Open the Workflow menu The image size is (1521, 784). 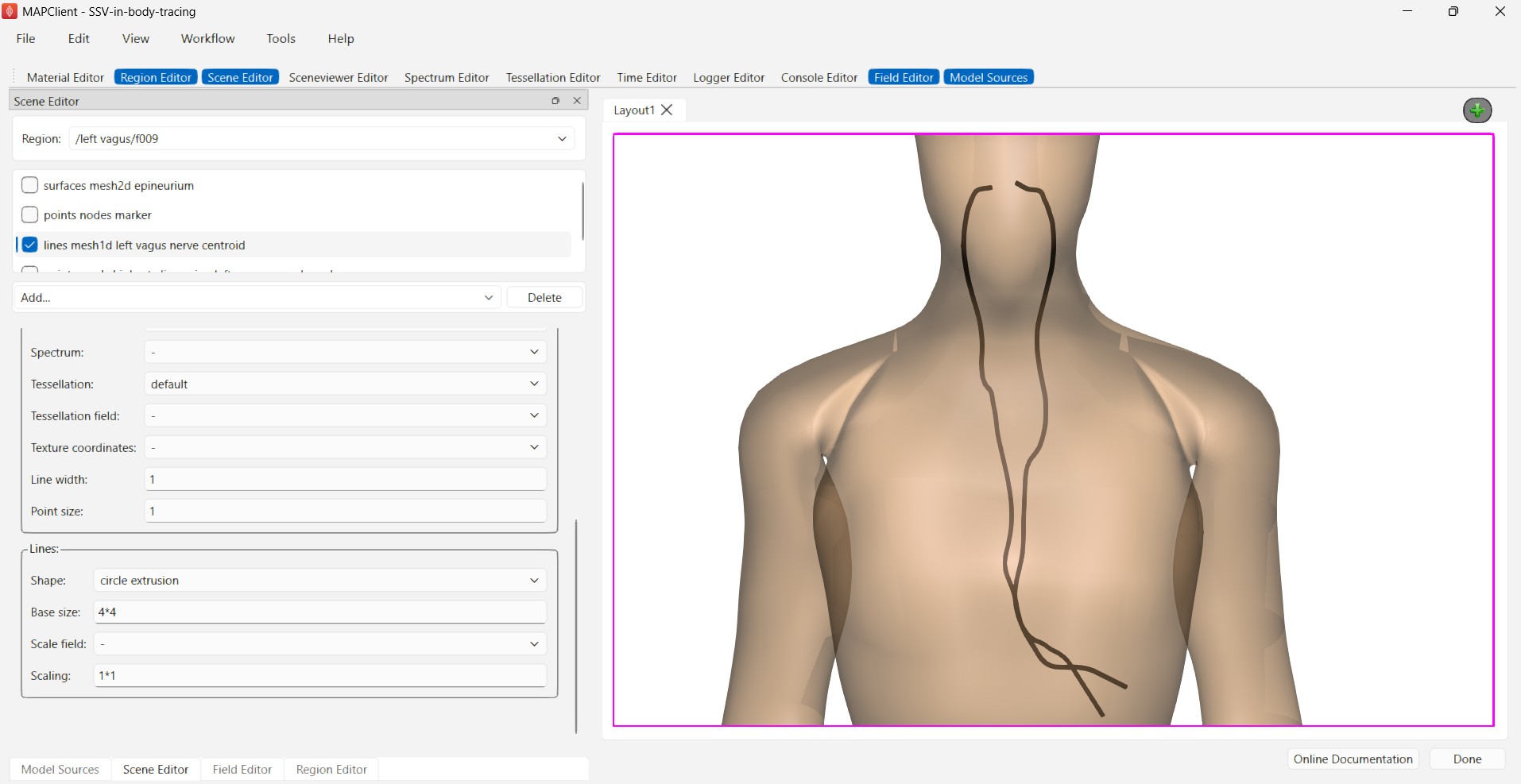[x=207, y=38]
